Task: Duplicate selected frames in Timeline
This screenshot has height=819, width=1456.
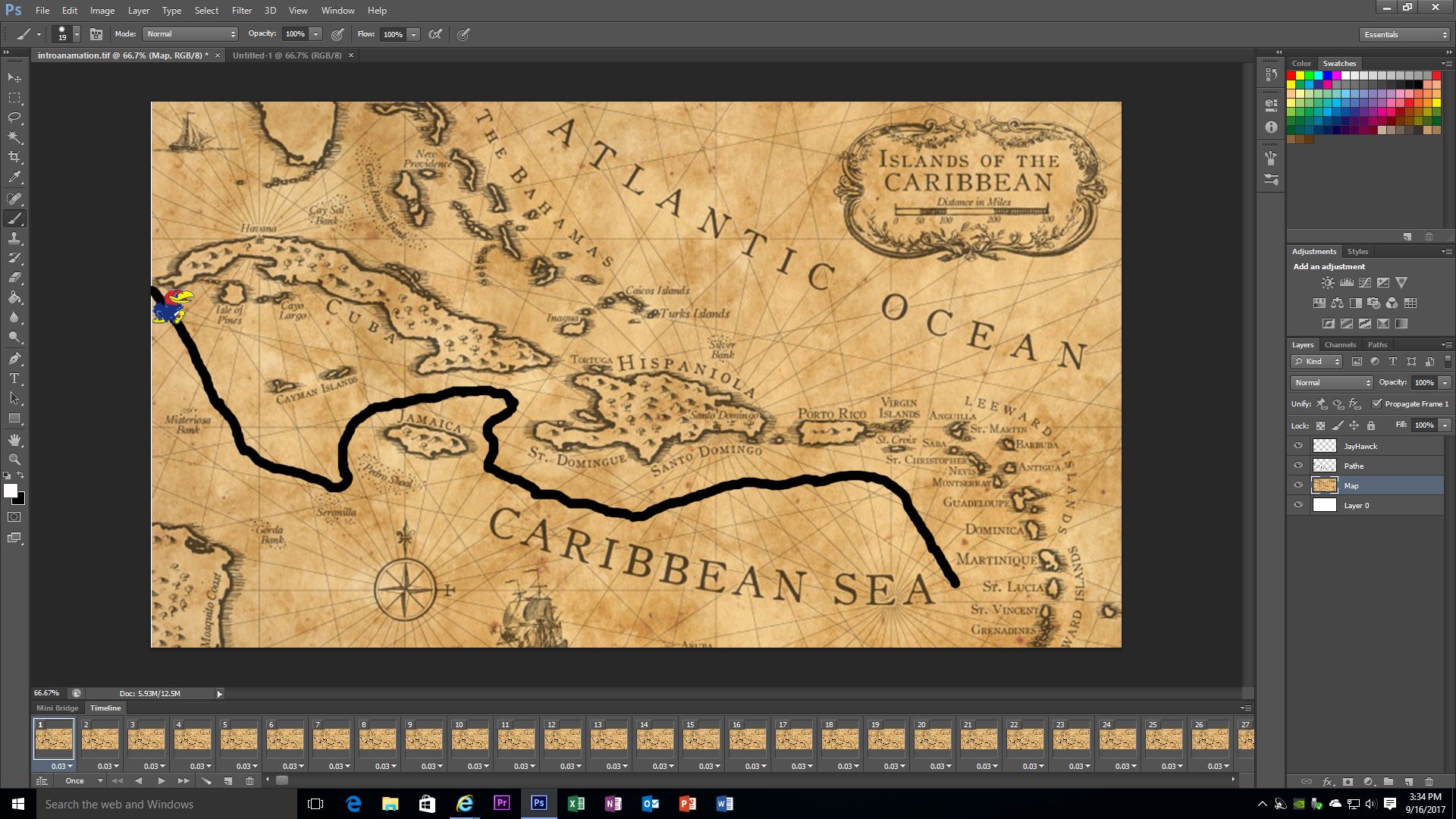Action: point(228,780)
